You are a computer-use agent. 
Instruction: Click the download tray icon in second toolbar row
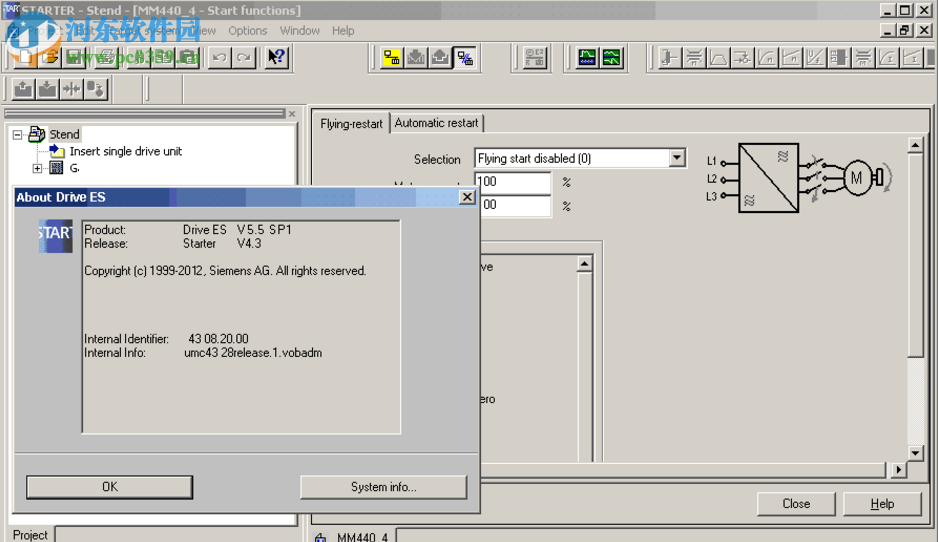pyautogui.click(x=47, y=89)
